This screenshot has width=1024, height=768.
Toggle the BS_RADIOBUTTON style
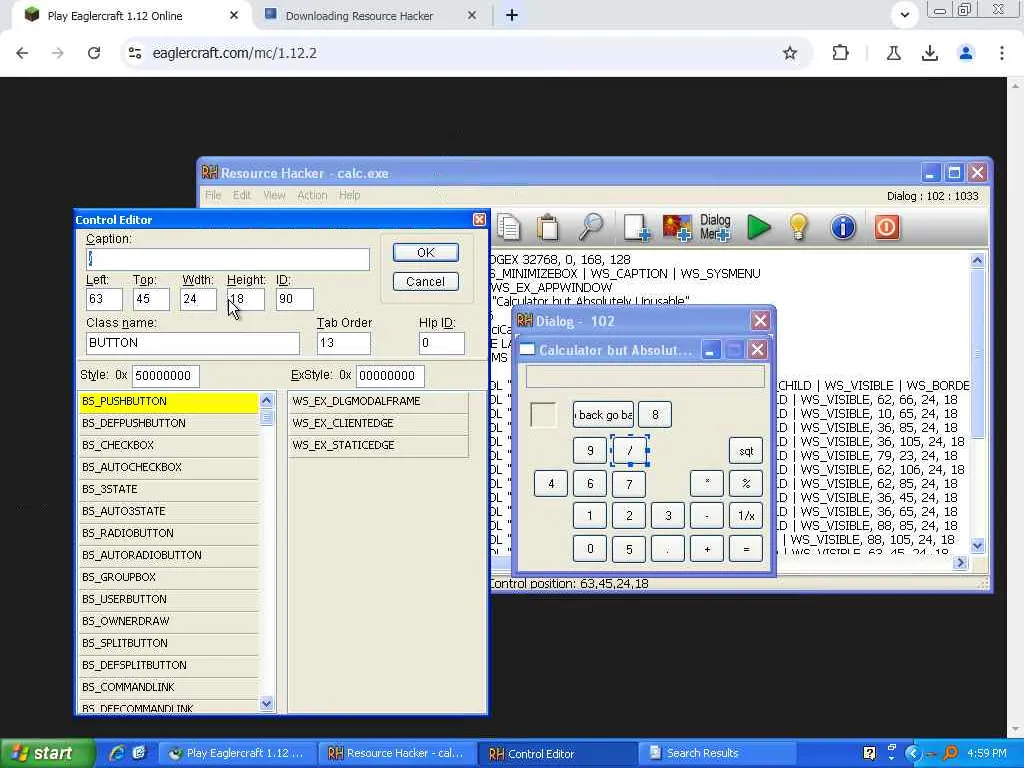tap(168, 533)
